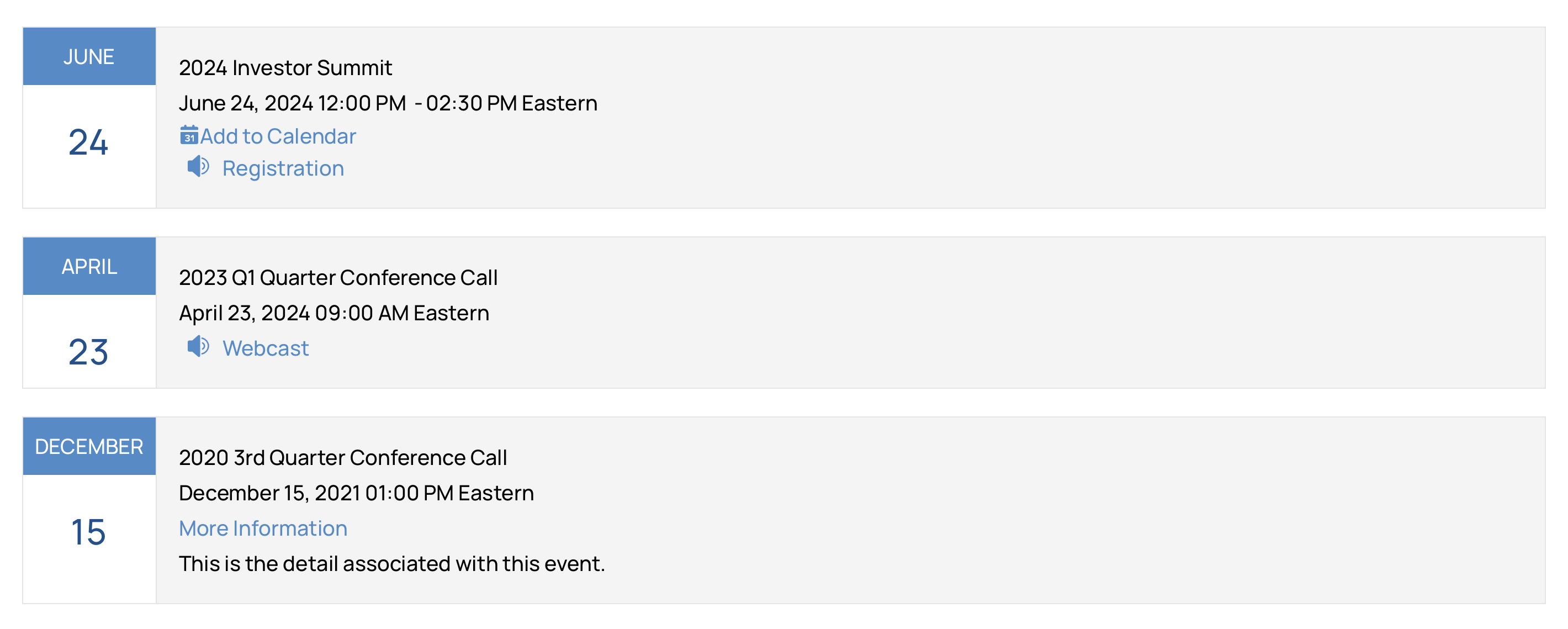Open the More Information link
This screenshot has height=629, width=1568.
263,528
